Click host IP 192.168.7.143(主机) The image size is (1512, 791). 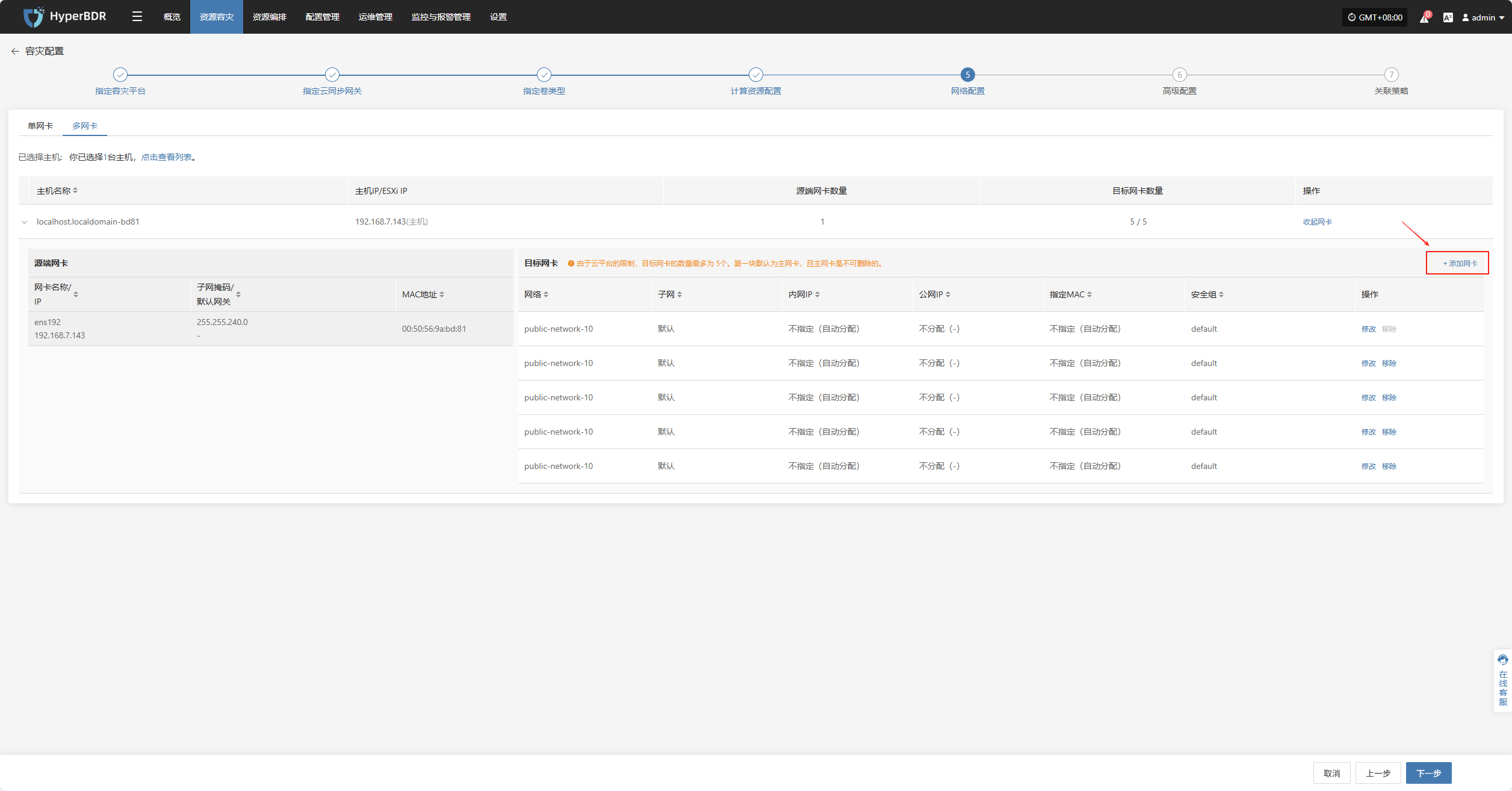[x=391, y=222]
